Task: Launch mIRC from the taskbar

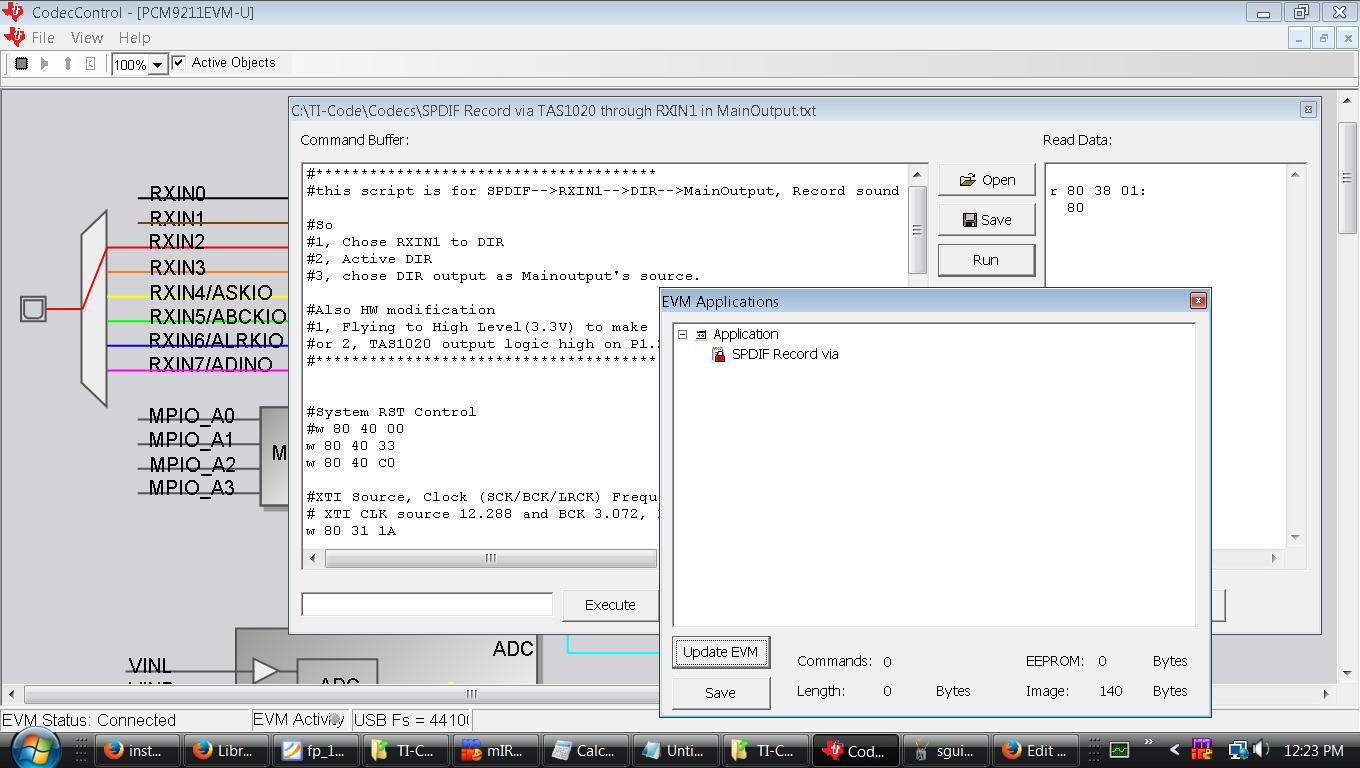Action: [x=495, y=751]
